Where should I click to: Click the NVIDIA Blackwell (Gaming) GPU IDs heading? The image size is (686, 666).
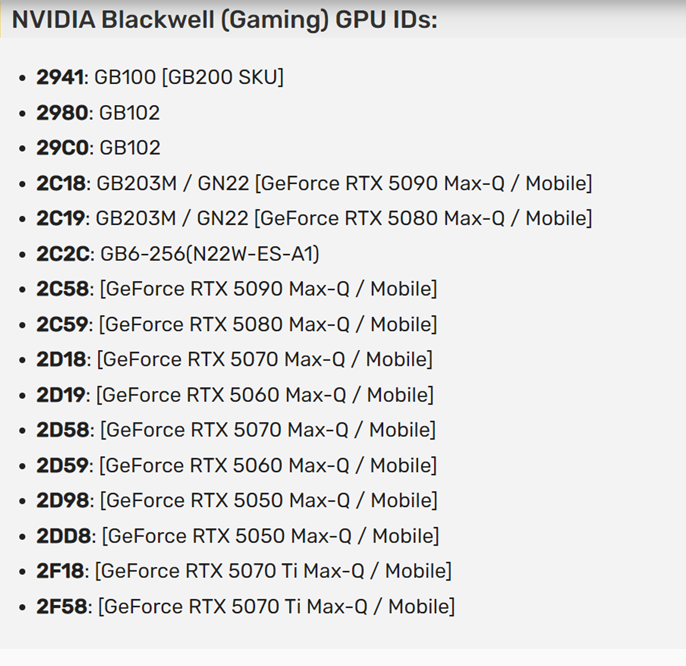(224, 20)
